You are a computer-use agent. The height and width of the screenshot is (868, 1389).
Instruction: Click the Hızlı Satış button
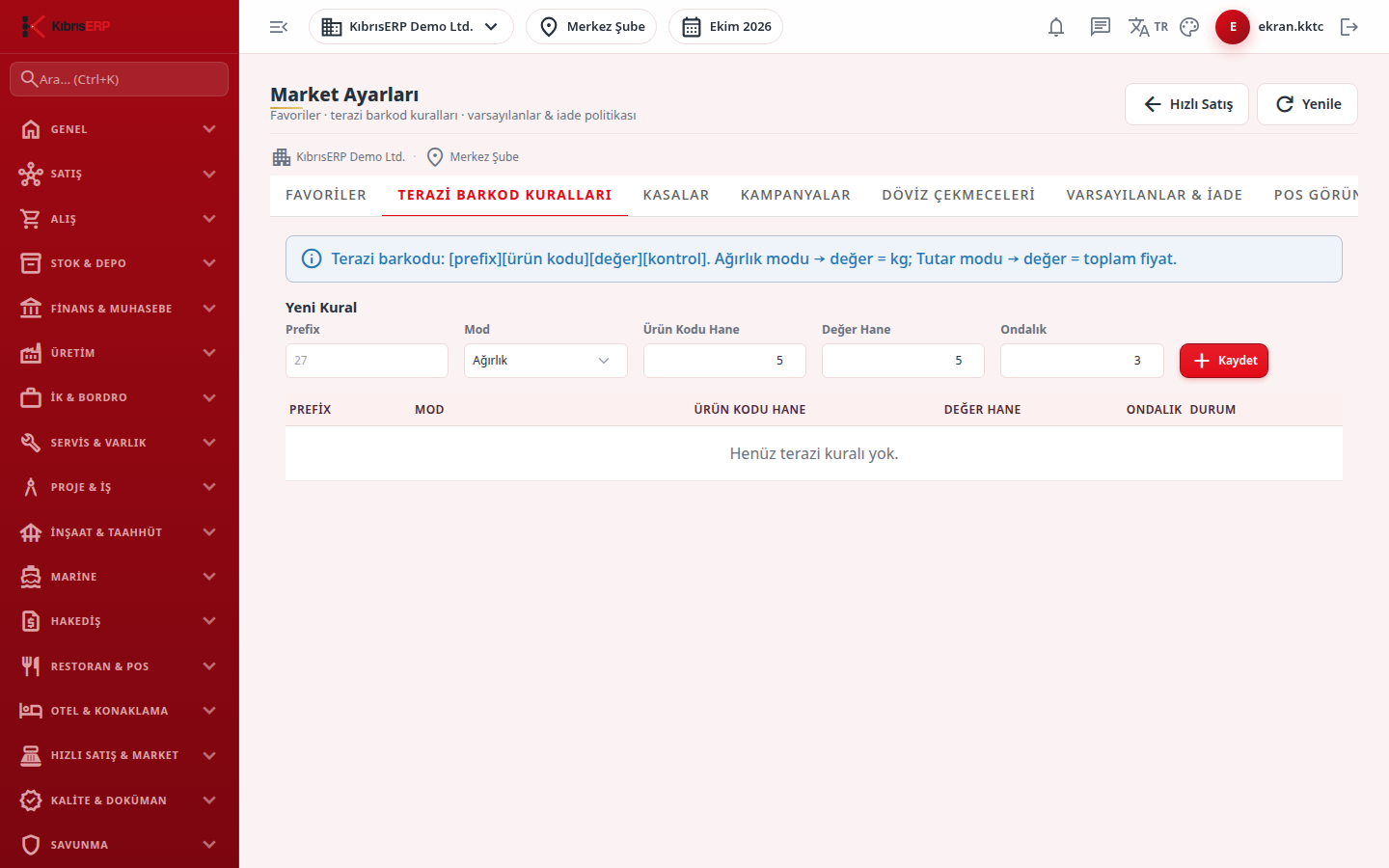[x=1186, y=104]
